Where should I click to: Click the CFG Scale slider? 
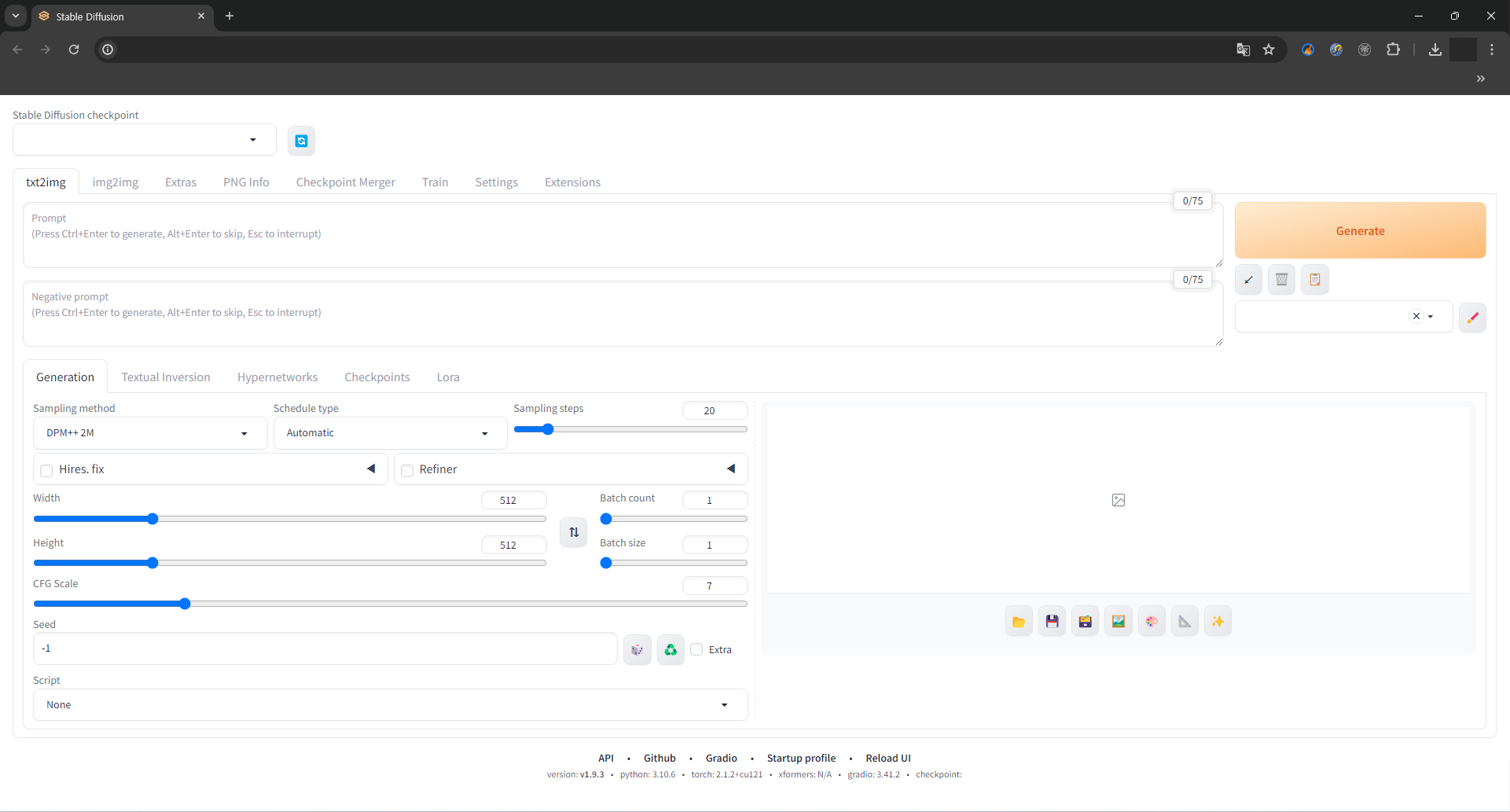[x=390, y=604]
